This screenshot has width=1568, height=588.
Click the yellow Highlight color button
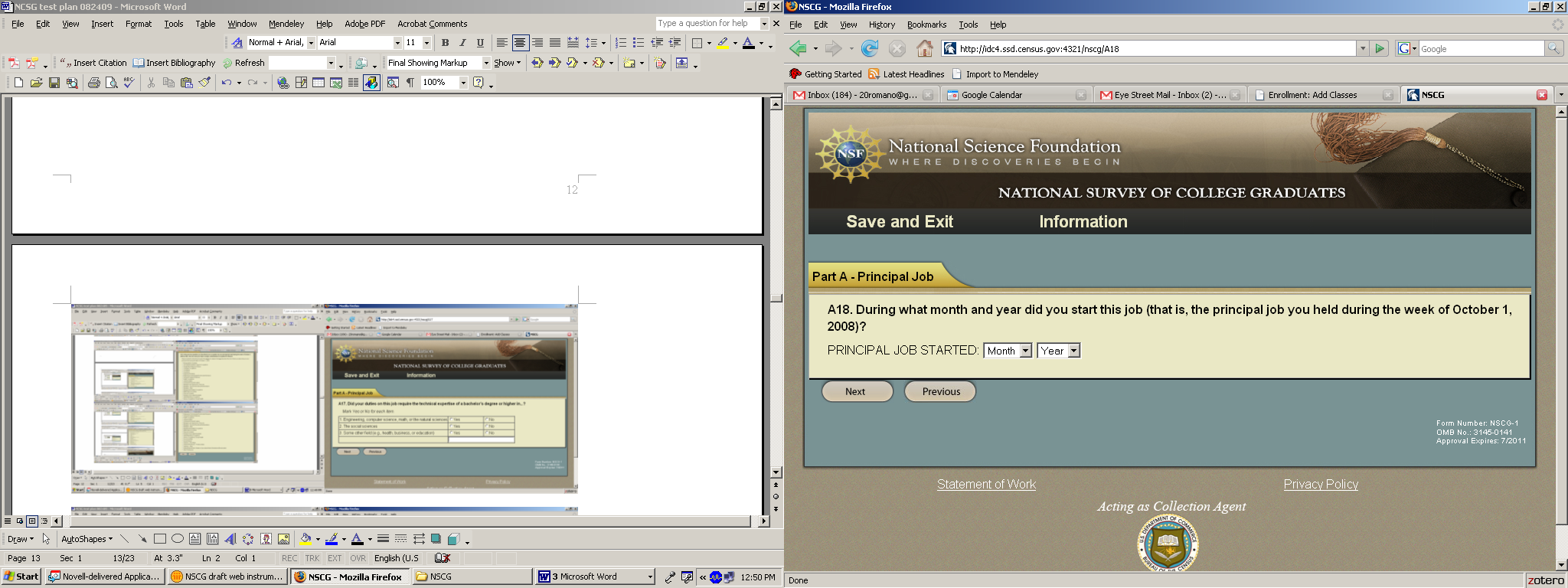[x=722, y=43]
